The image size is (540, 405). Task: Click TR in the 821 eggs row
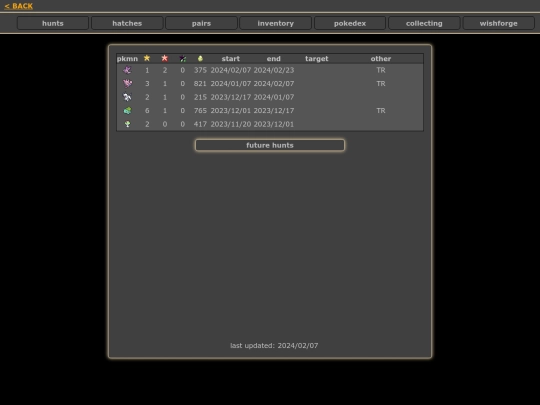(x=381, y=84)
